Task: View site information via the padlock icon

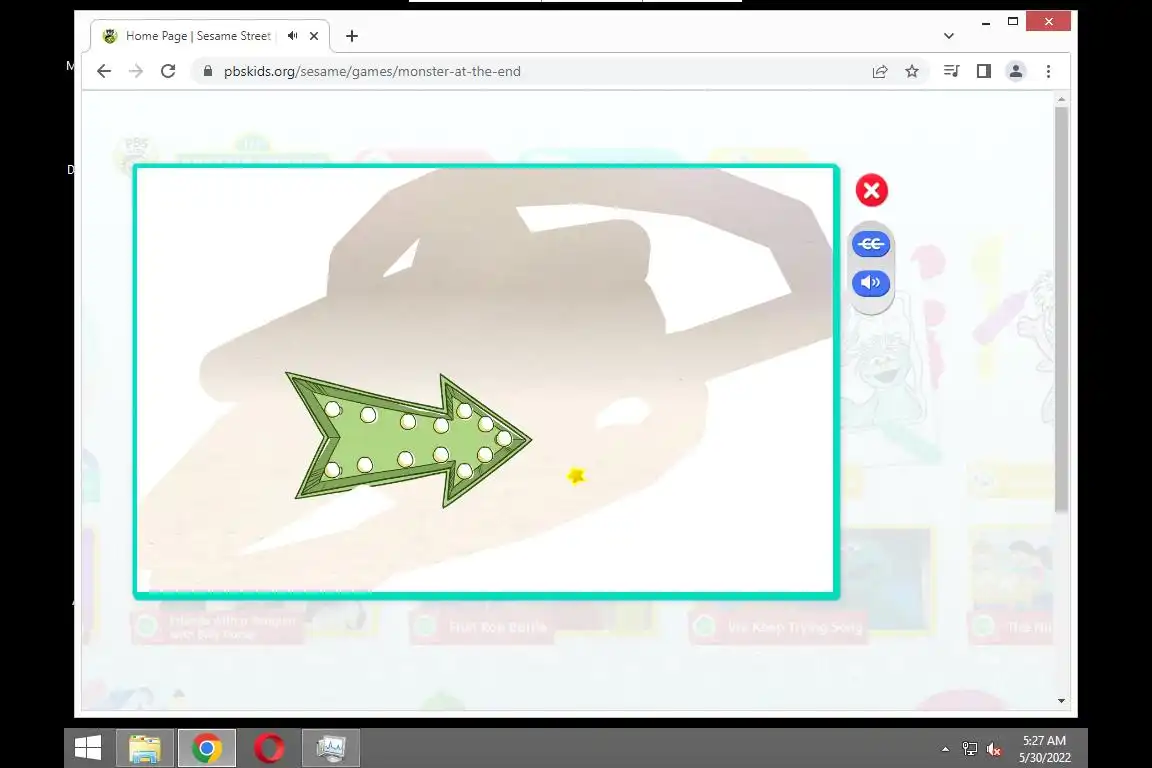Action: (x=208, y=71)
